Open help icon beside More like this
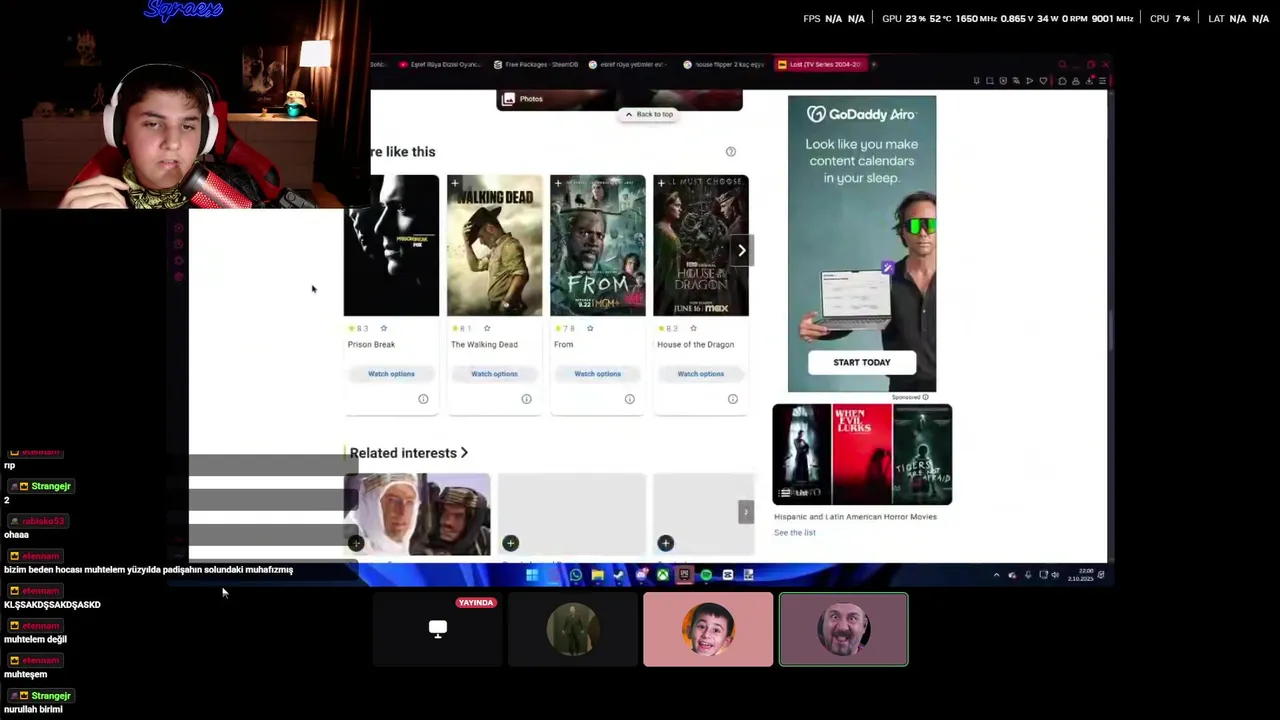The image size is (1280, 720). click(730, 152)
